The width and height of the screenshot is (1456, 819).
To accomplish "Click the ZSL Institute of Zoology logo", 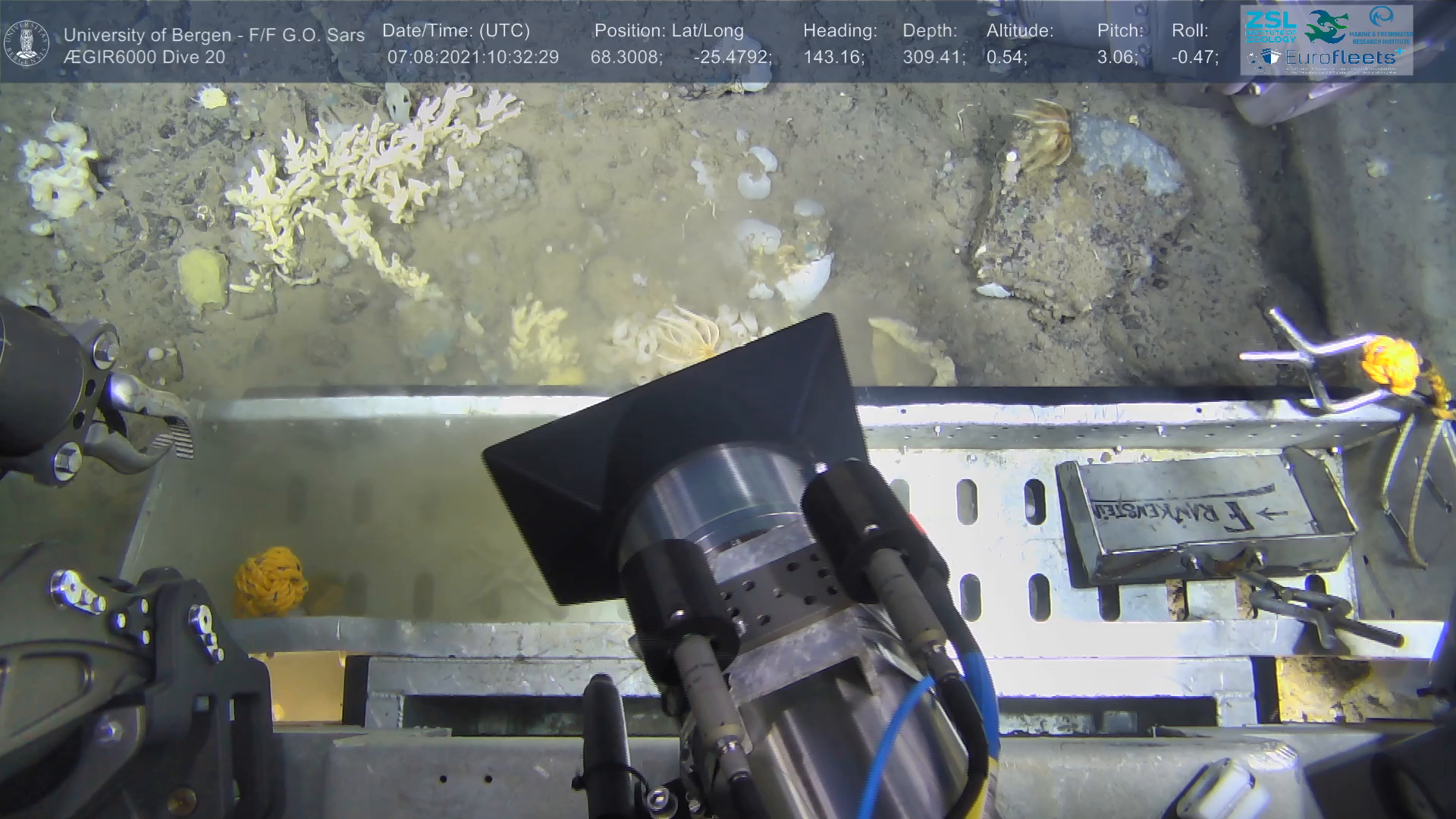I will (1270, 26).
